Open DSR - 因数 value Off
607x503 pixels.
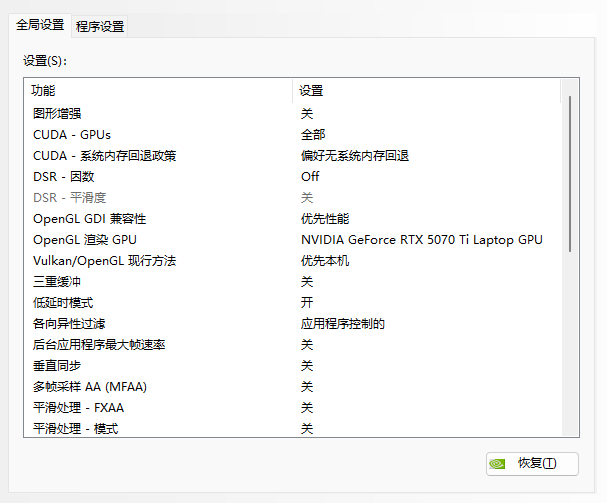(x=310, y=176)
